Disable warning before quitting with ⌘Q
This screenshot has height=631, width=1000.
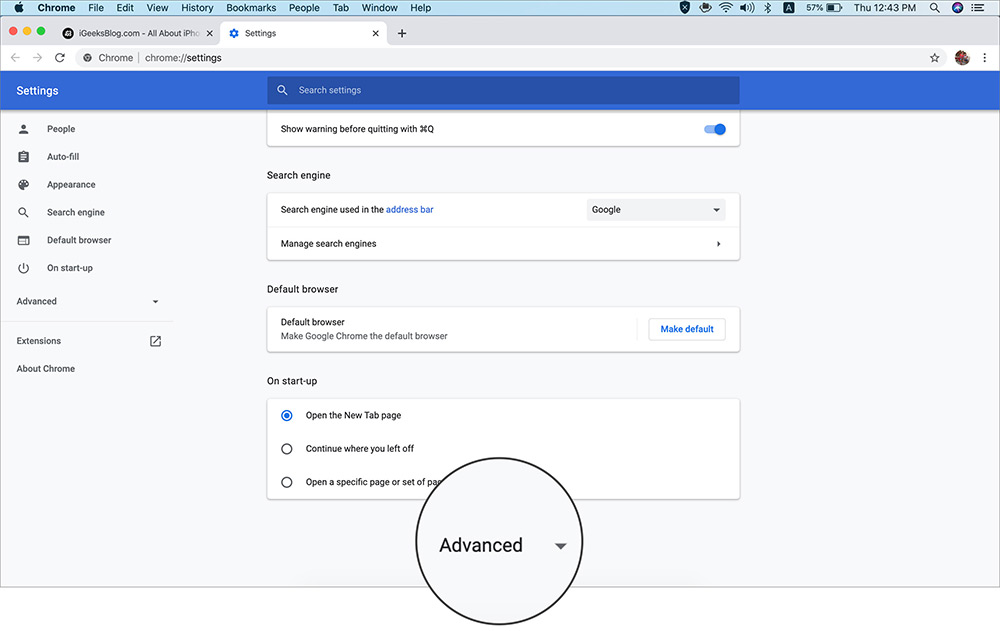click(714, 128)
